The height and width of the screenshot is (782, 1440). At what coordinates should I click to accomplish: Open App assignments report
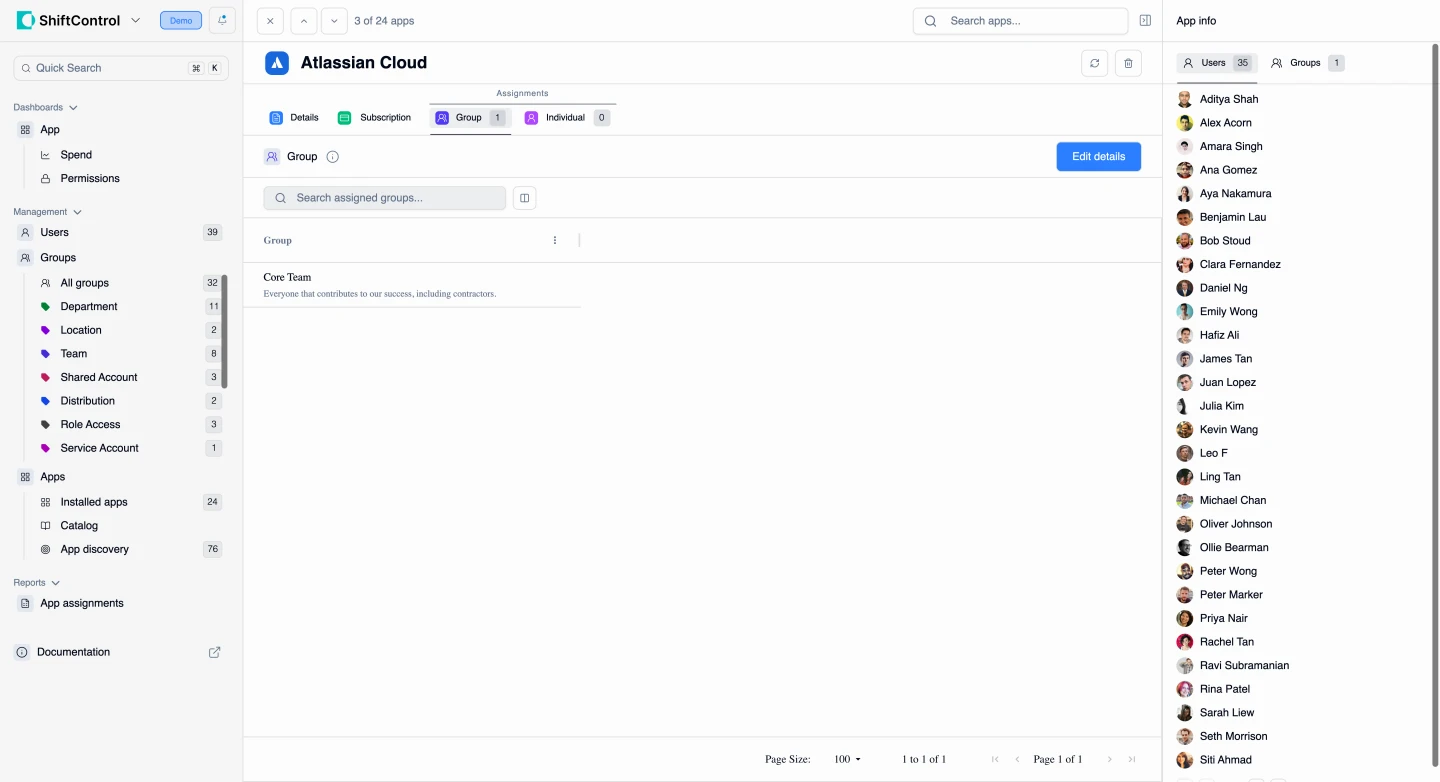[82, 604]
